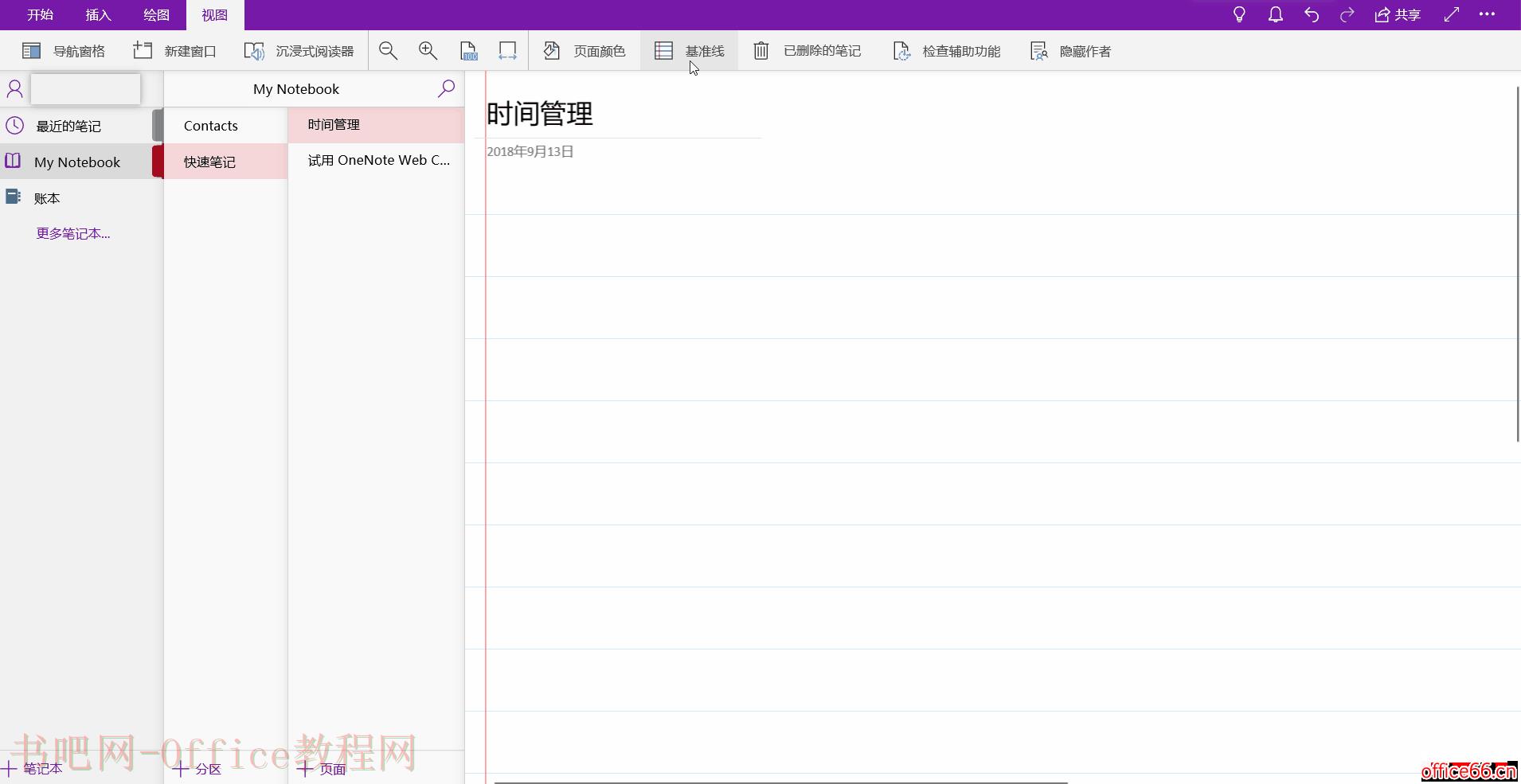
Task: Open deleted notes (已删除的笔记)
Action: click(x=807, y=51)
